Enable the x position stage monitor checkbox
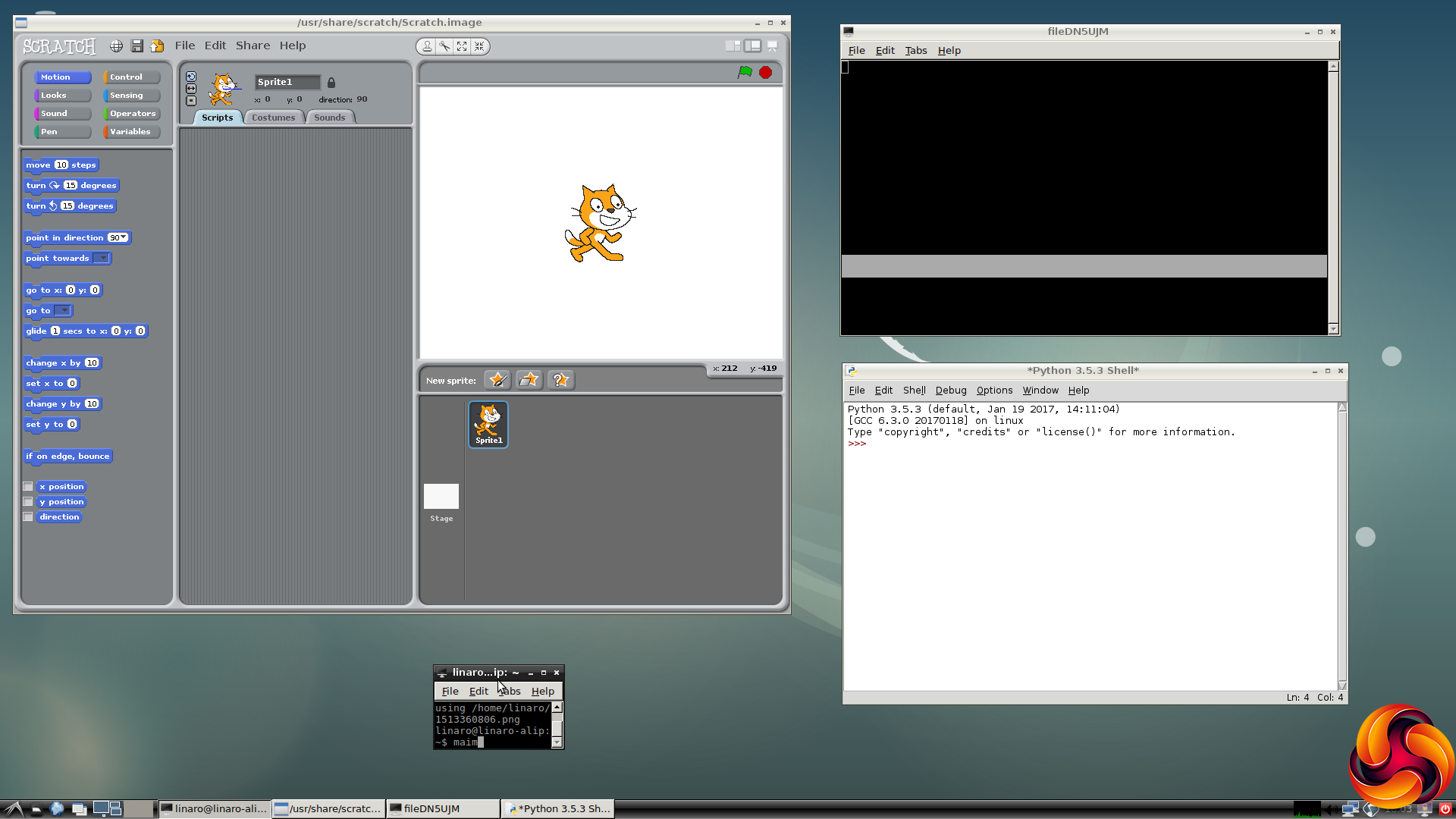The image size is (1456, 819). pyautogui.click(x=28, y=487)
